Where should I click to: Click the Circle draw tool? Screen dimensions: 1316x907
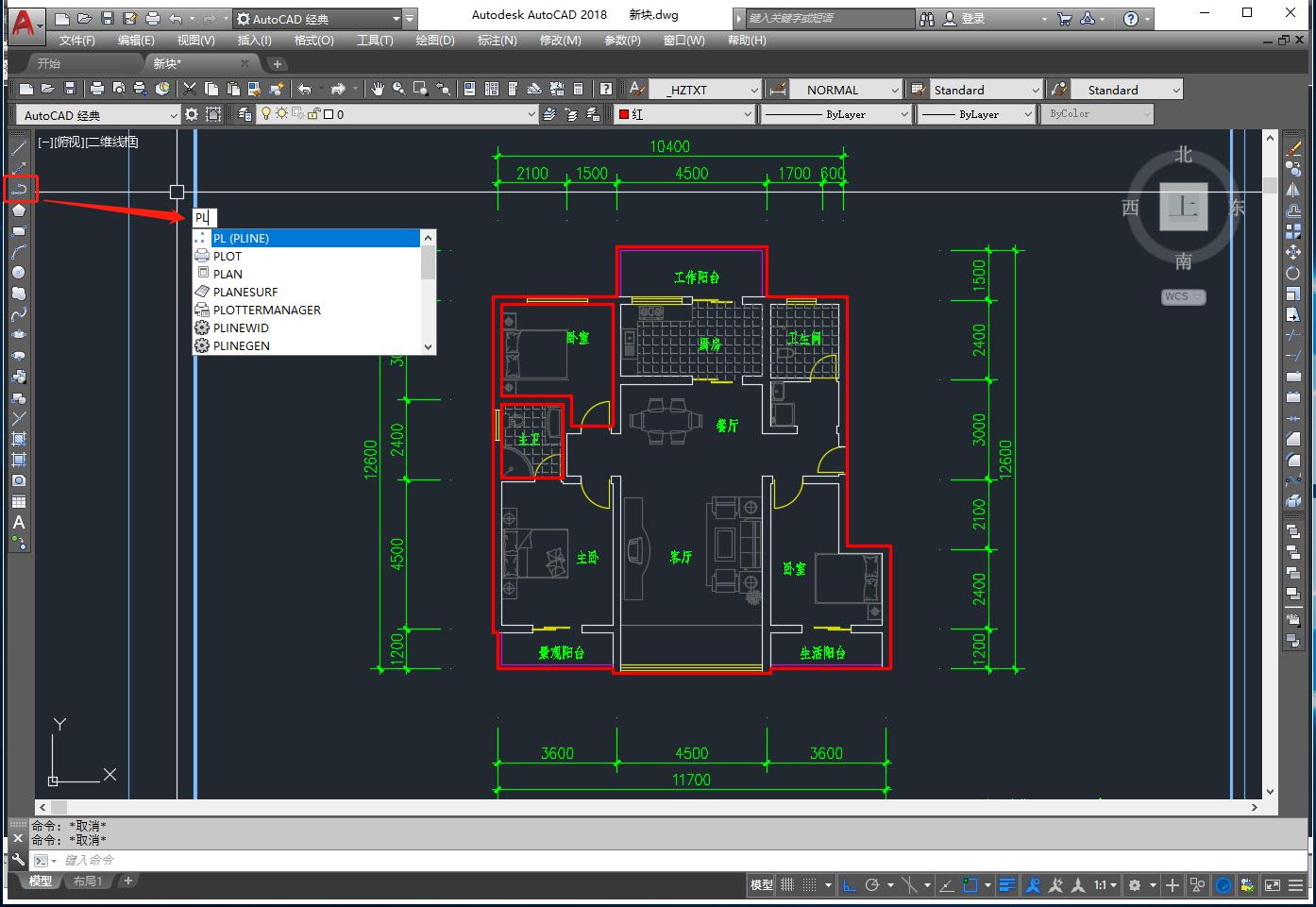click(x=19, y=273)
